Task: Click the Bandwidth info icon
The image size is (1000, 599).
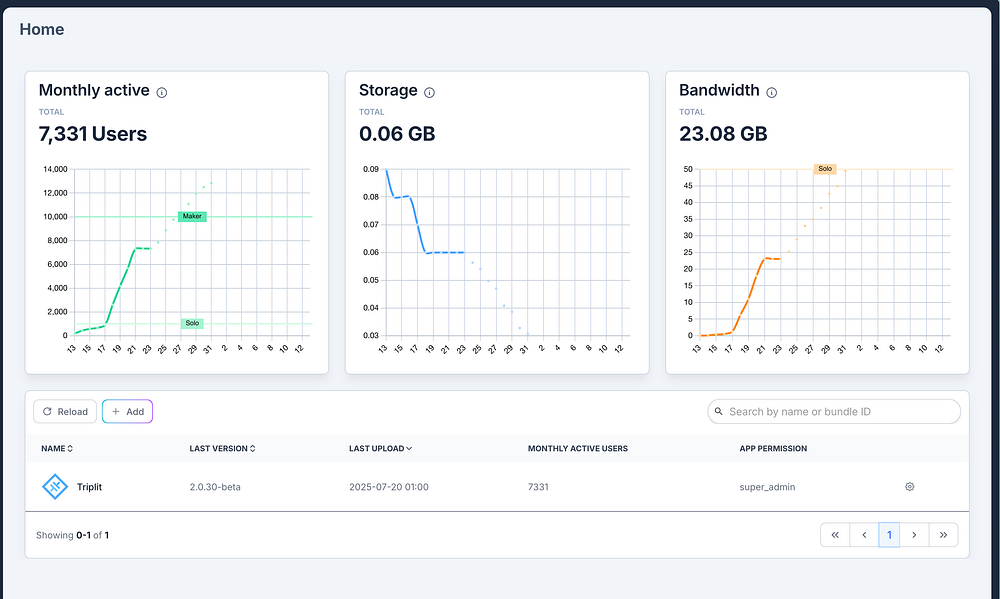Action: click(772, 92)
